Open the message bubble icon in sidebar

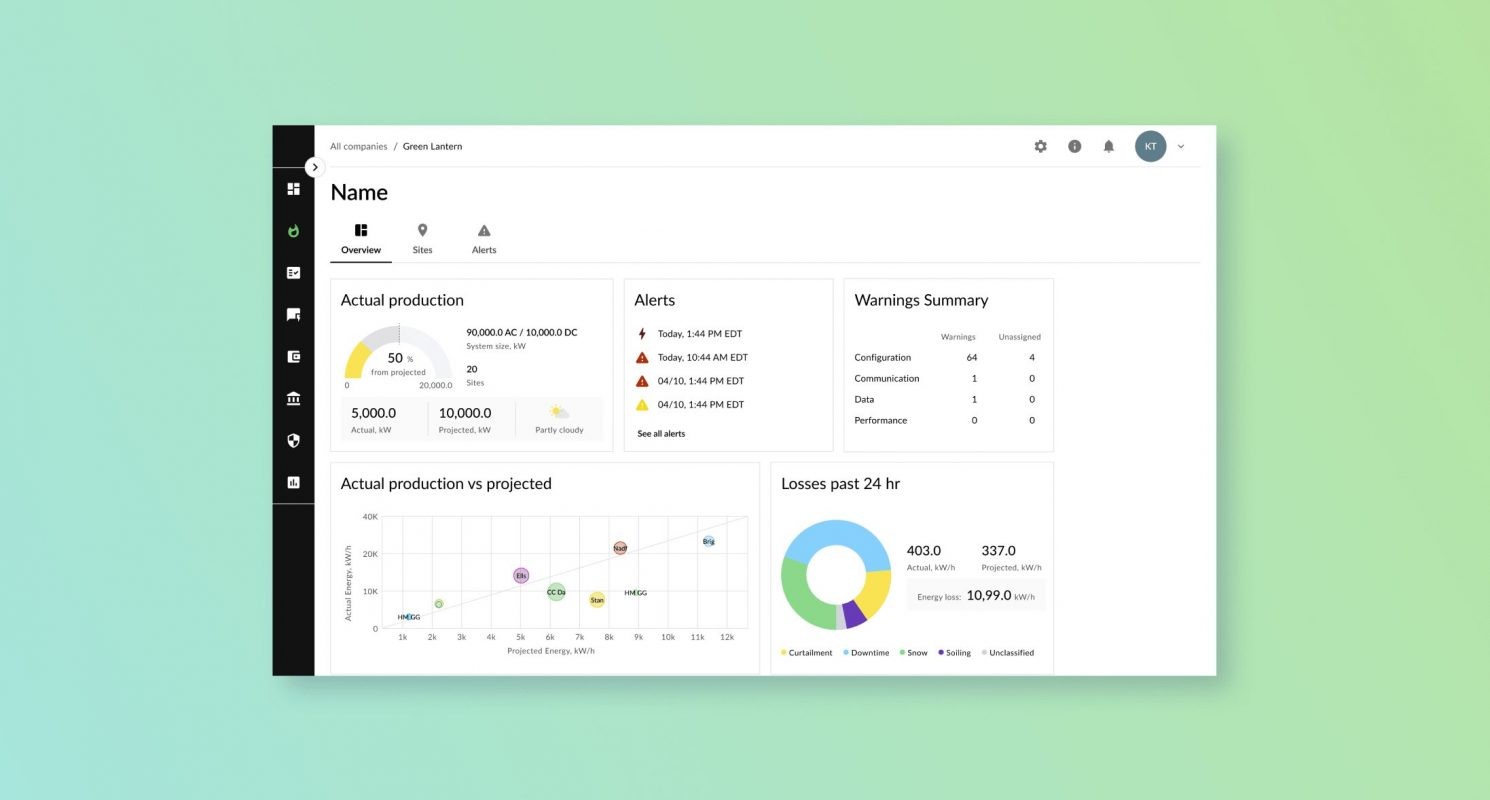293,314
